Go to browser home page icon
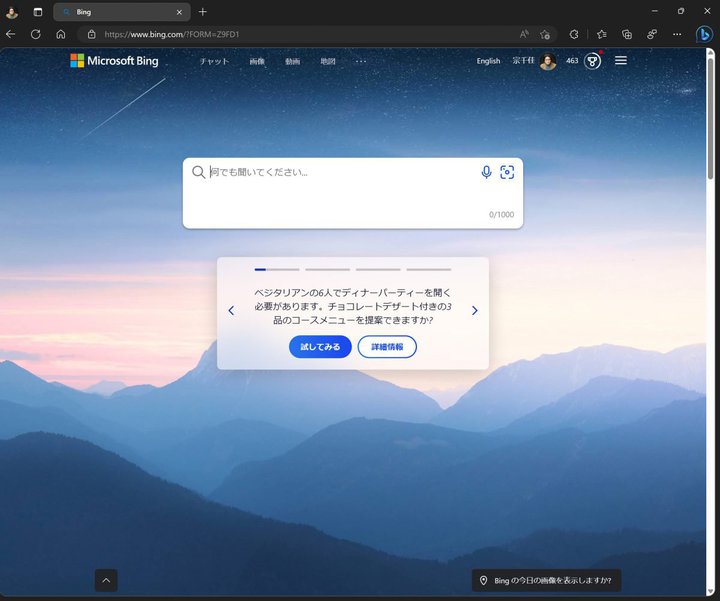This screenshot has width=720, height=601. click(x=61, y=34)
